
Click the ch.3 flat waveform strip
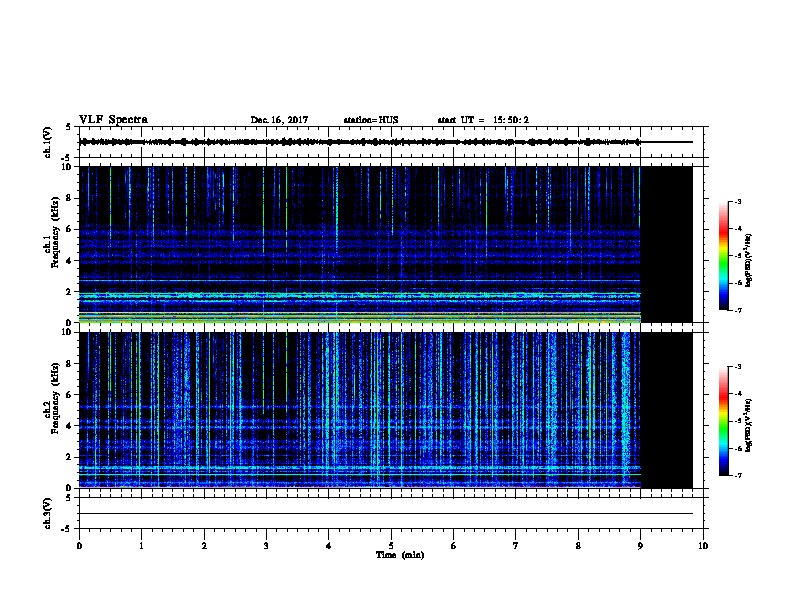(391, 513)
